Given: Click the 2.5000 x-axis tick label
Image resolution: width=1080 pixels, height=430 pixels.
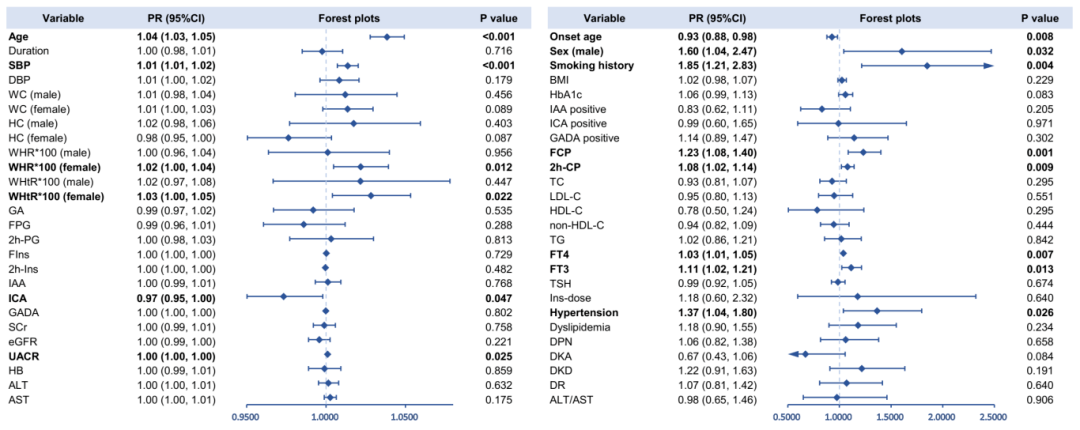Looking at the screenshot, I should [x=992, y=412].
